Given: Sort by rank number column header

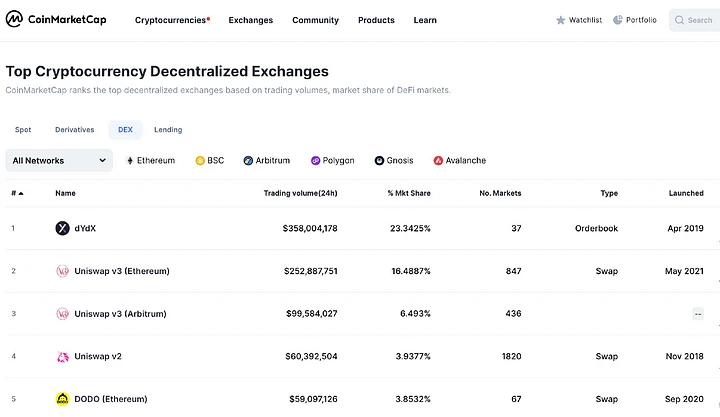Looking at the screenshot, I should pyautogui.click(x=16, y=193).
